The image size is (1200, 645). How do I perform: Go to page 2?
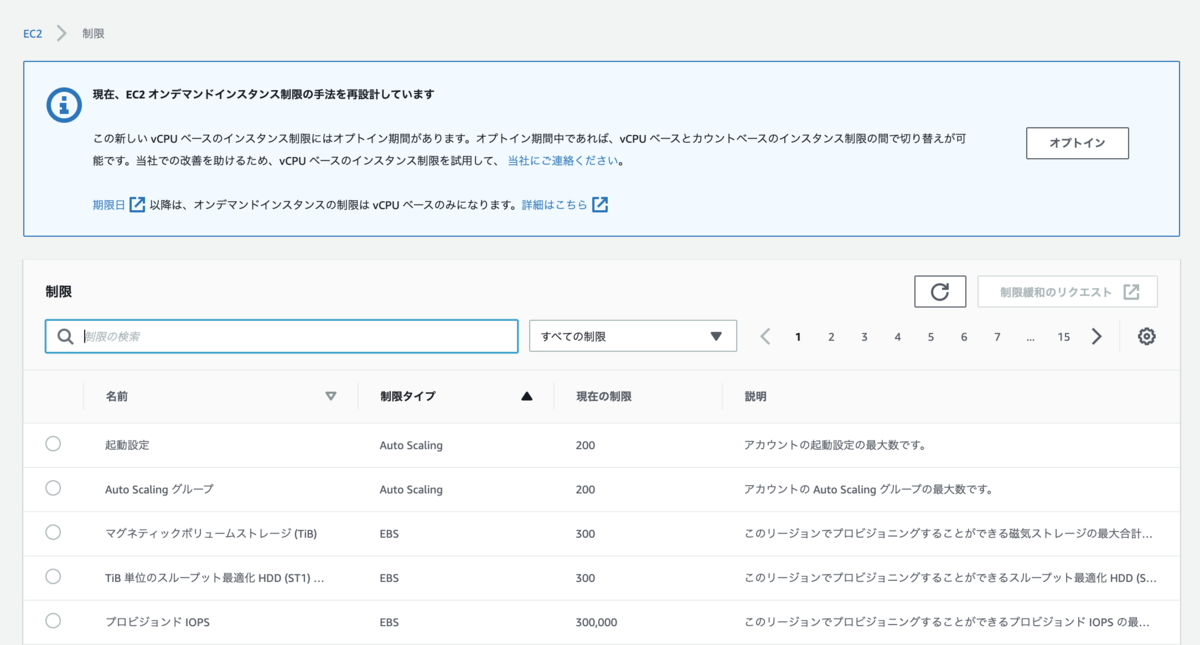coord(831,337)
